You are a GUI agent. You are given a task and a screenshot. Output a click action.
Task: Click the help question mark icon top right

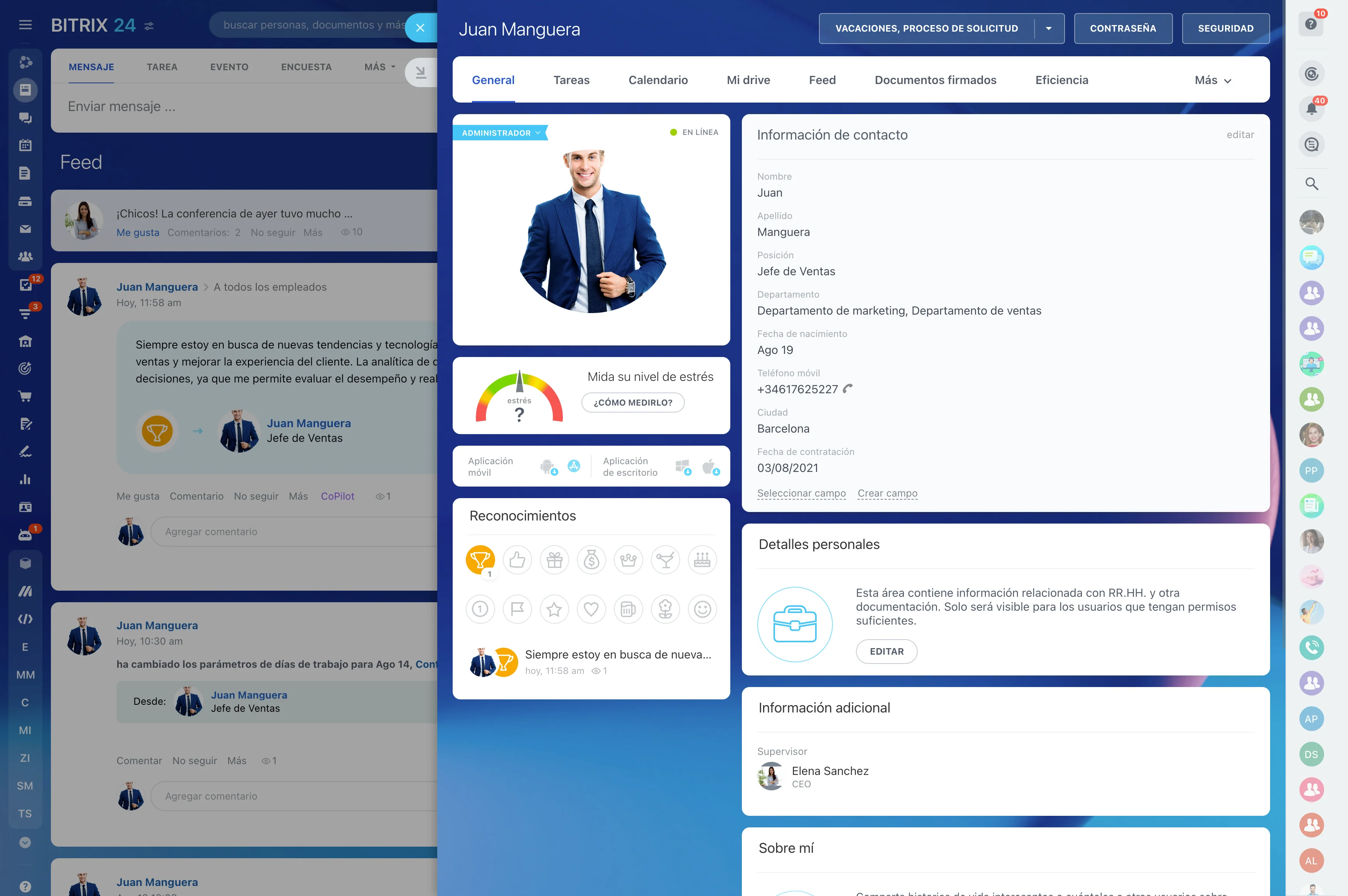(x=1311, y=24)
